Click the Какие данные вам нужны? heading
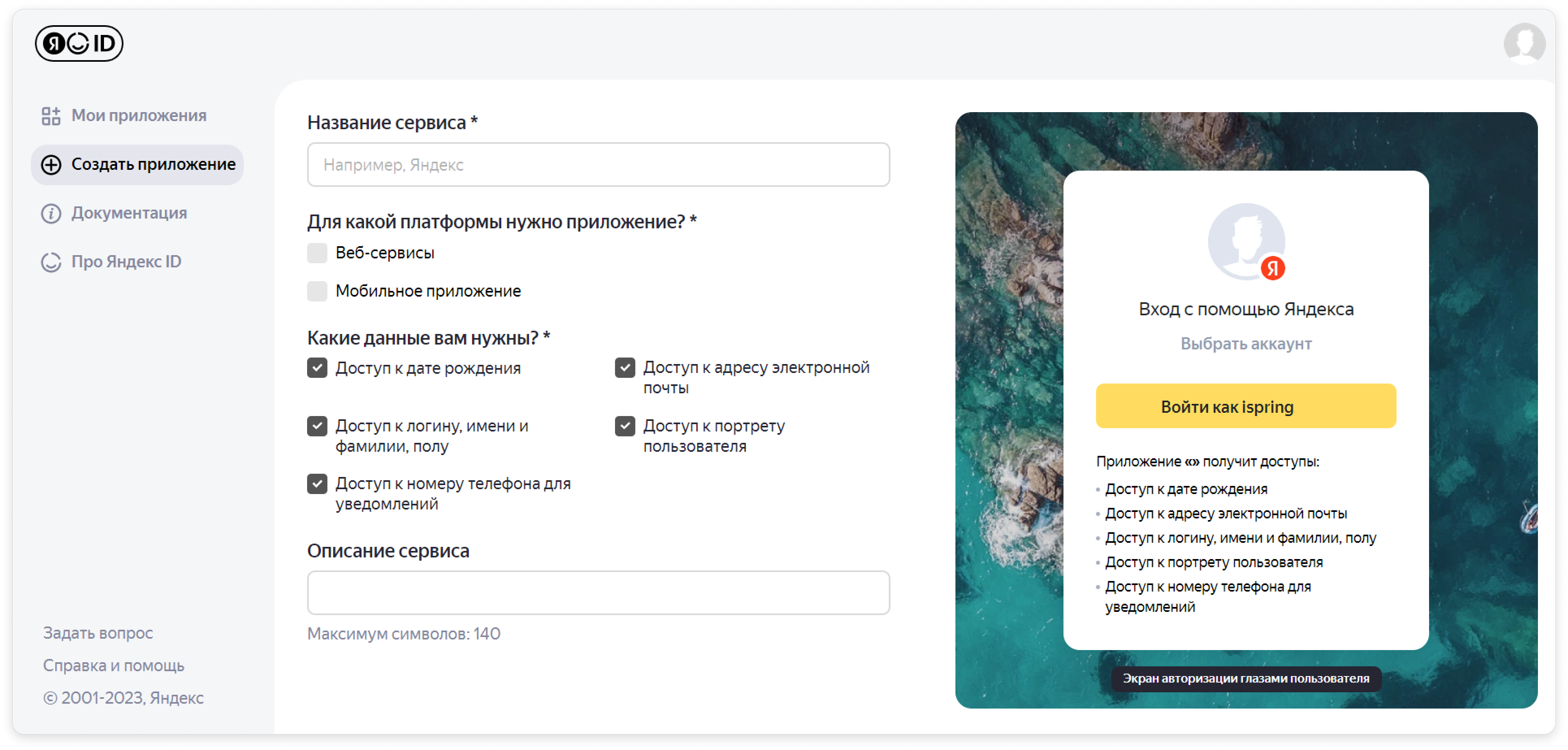Viewport: 1568px width, 750px height. (429, 338)
